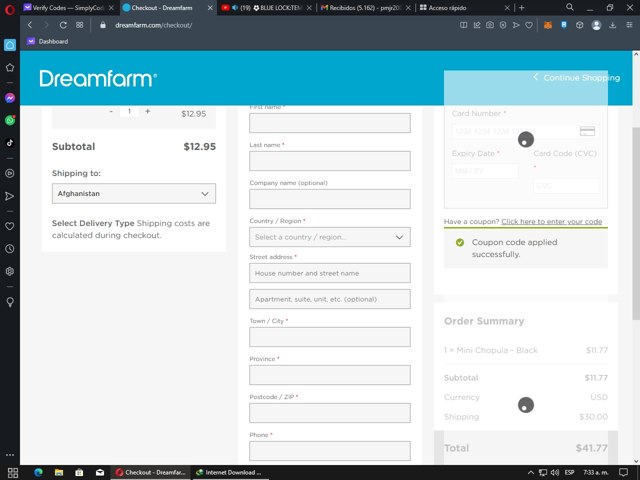Switch to Acceso rápido tab
The width and height of the screenshot is (640, 480).
[x=465, y=8]
